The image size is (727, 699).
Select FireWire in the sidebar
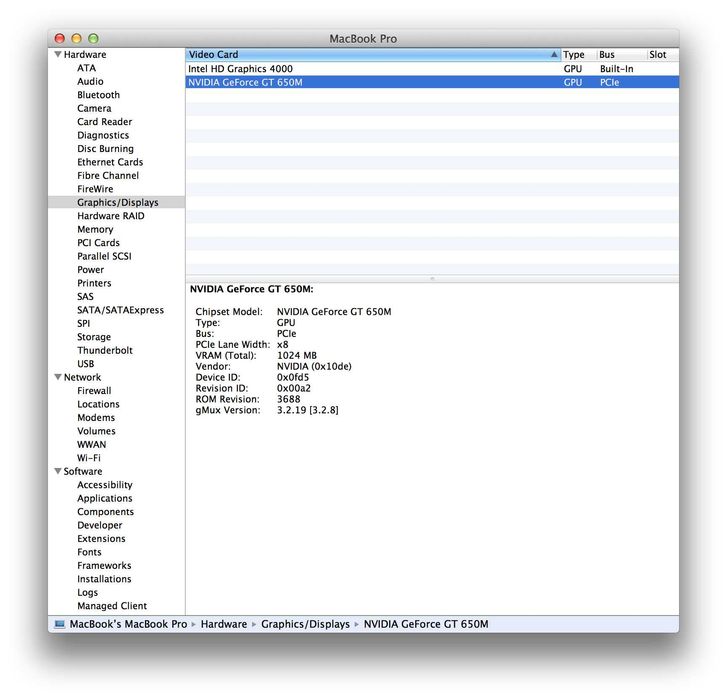pyautogui.click(x=95, y=189)
